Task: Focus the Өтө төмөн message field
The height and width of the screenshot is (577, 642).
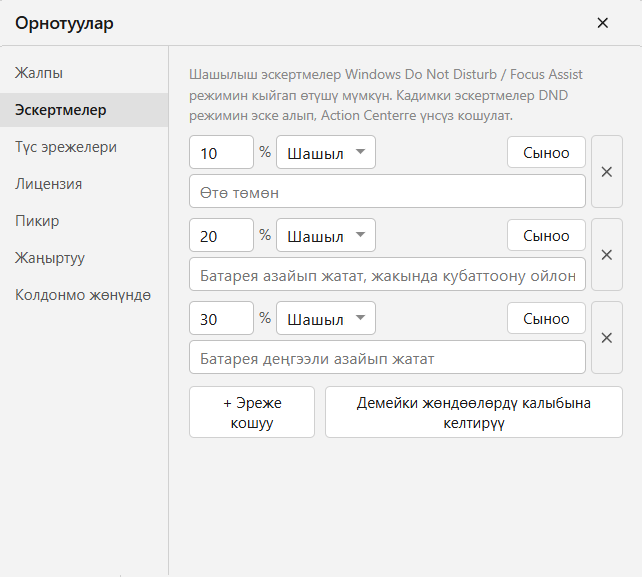Action: [x=387, y=191]
